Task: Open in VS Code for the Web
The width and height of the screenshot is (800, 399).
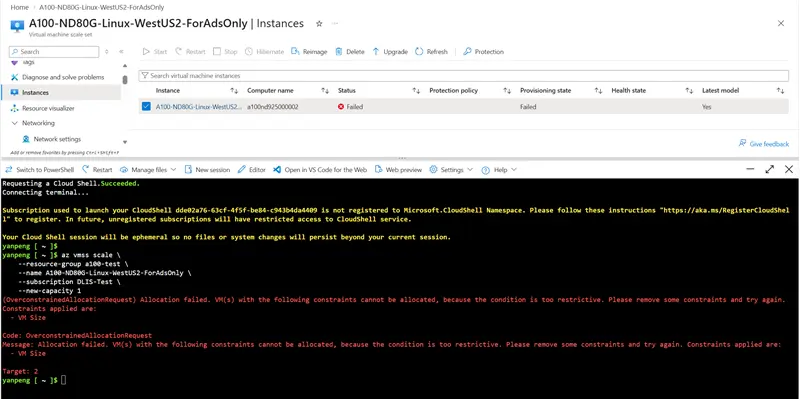Action: pos(320,169)
